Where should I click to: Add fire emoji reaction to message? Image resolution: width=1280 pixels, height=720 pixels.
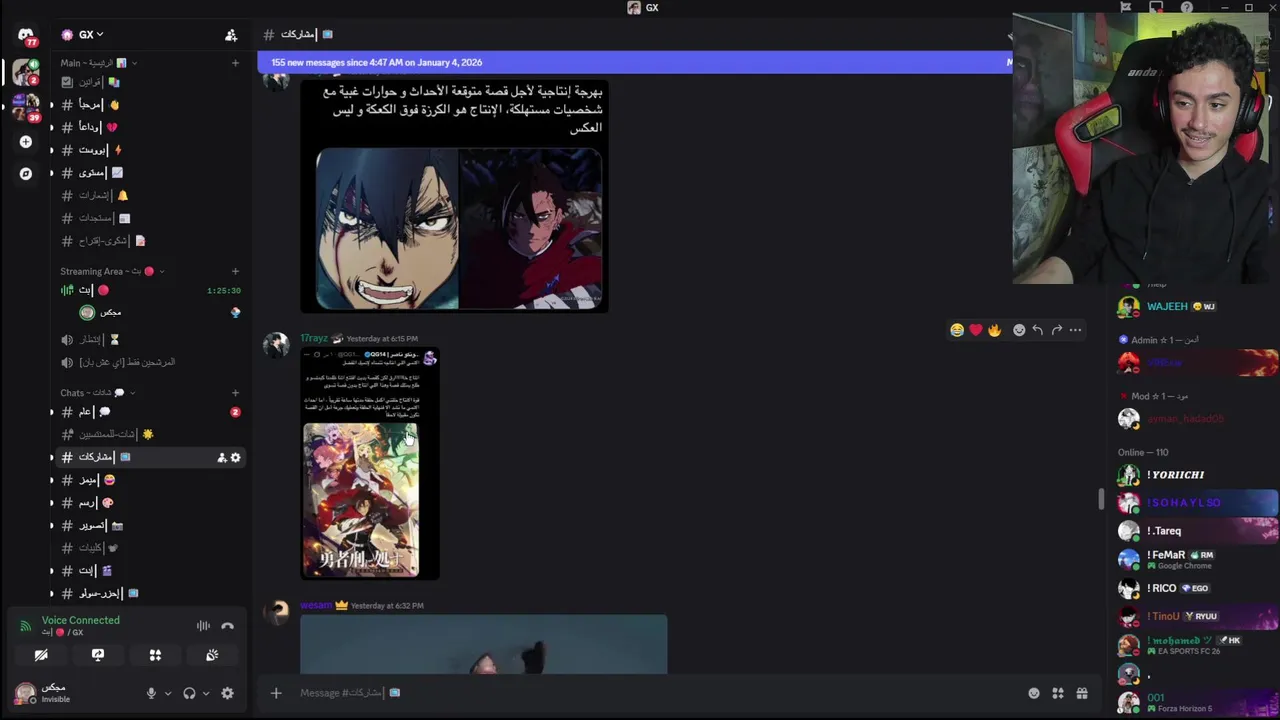994,330
